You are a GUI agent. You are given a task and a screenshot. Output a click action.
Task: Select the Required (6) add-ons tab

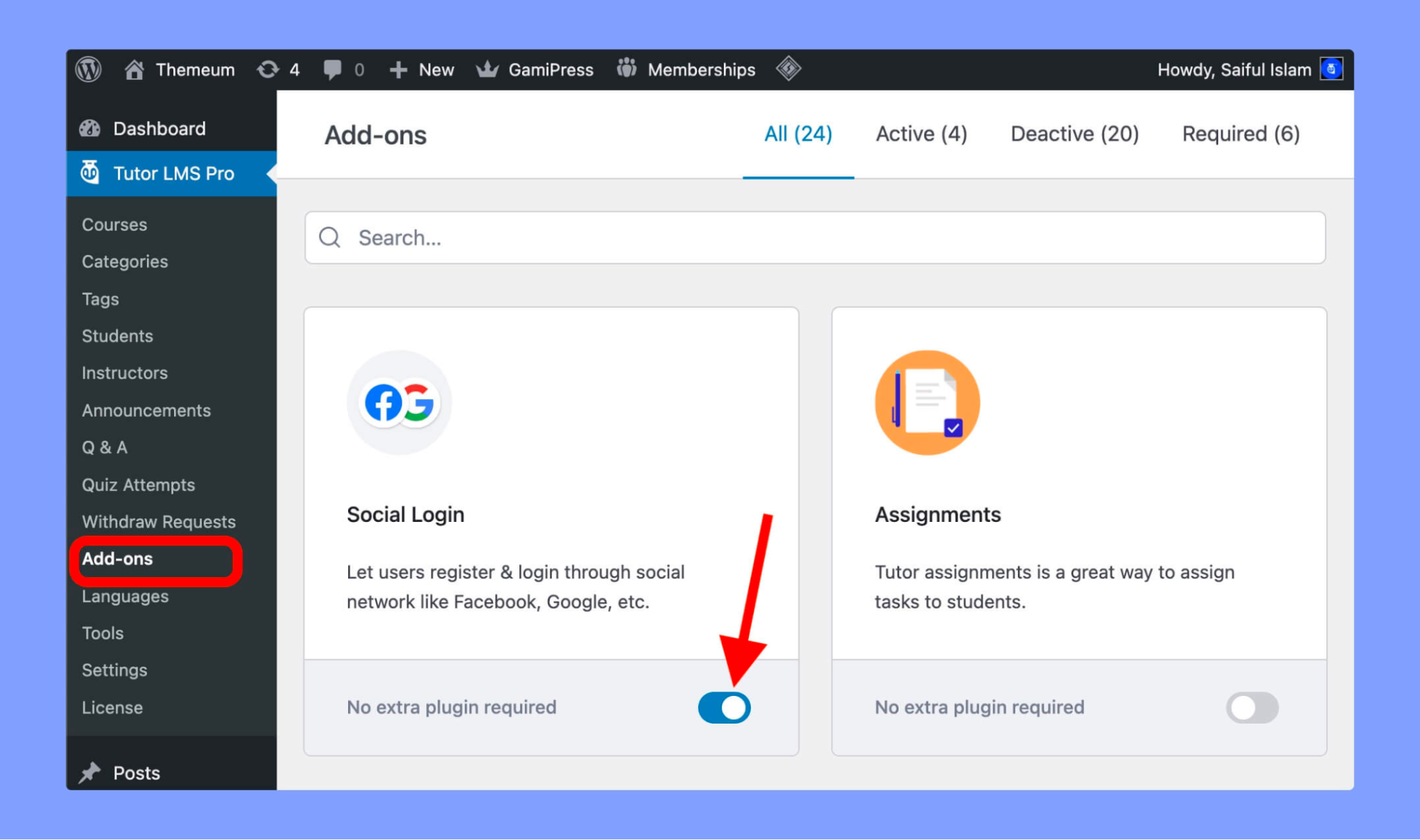[1240, 134]
